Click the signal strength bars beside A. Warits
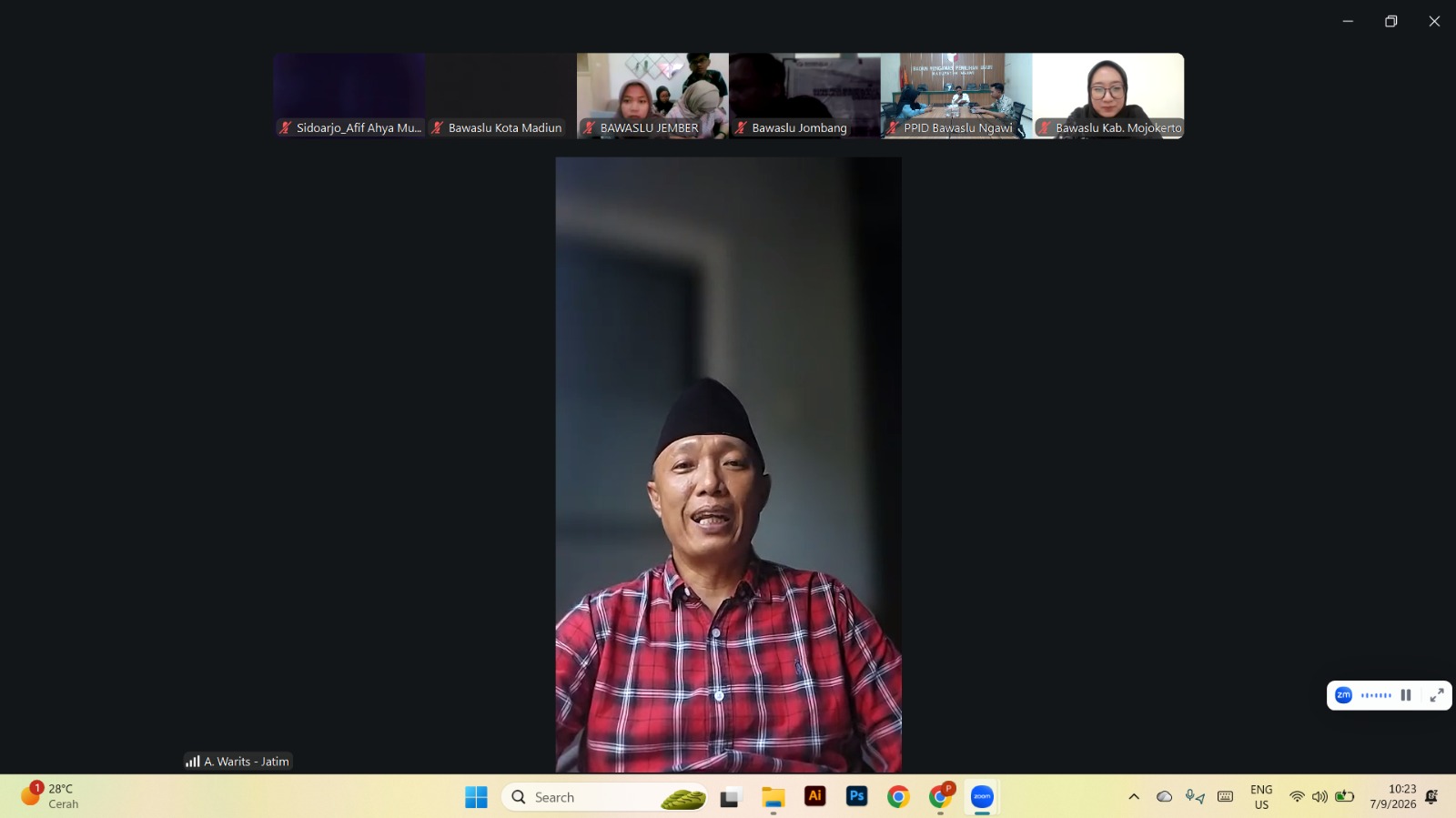This screenshot has width=1456, height=818. click(x=193, y=762)
